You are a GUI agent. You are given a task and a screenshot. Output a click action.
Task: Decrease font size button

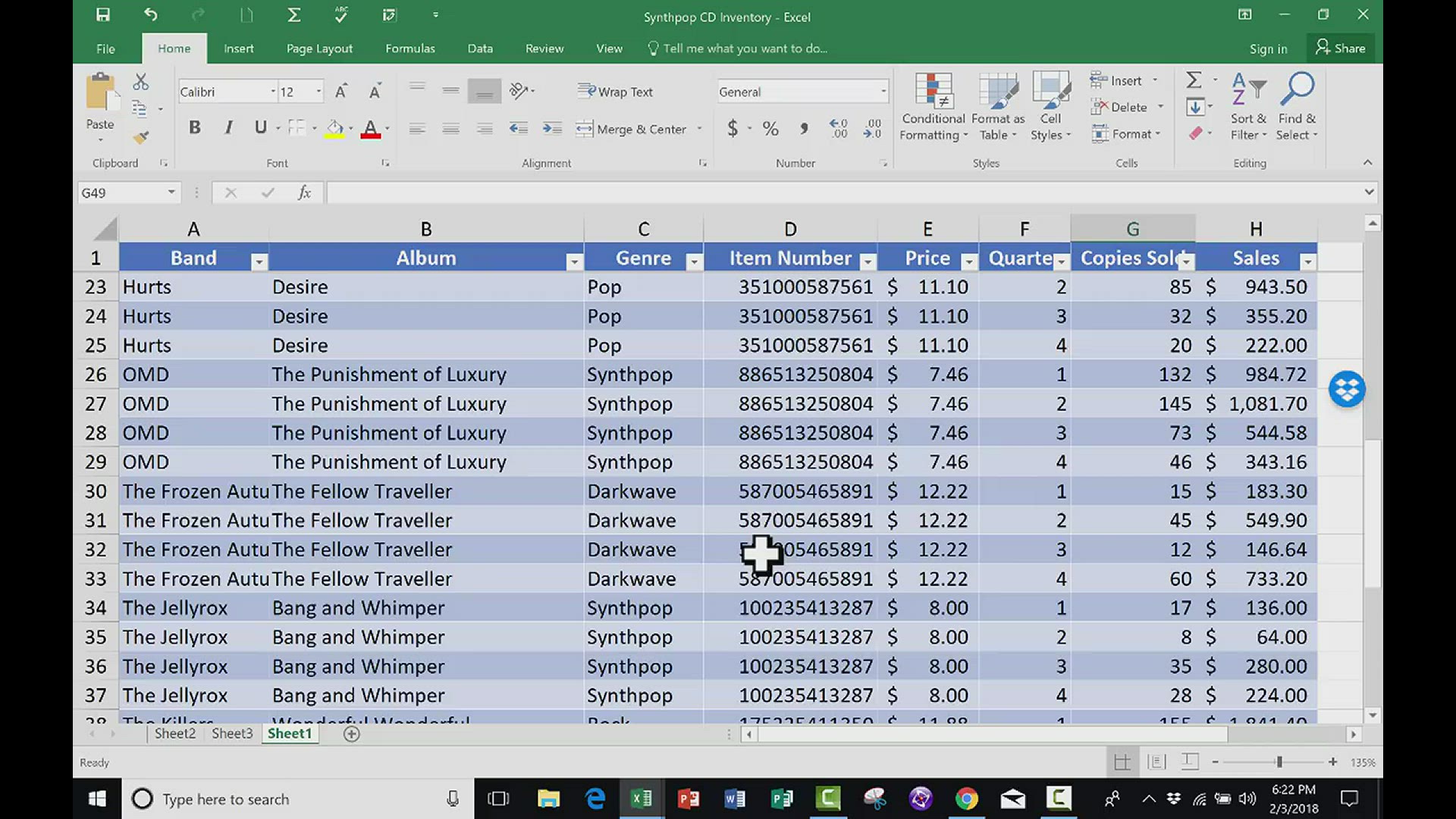375,92
